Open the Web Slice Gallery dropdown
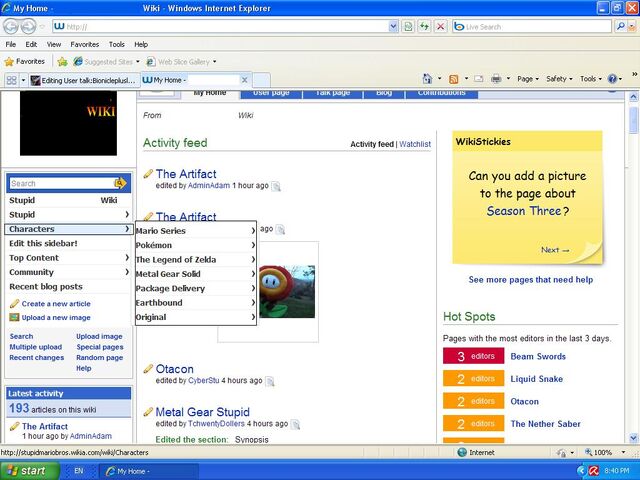 214,62
